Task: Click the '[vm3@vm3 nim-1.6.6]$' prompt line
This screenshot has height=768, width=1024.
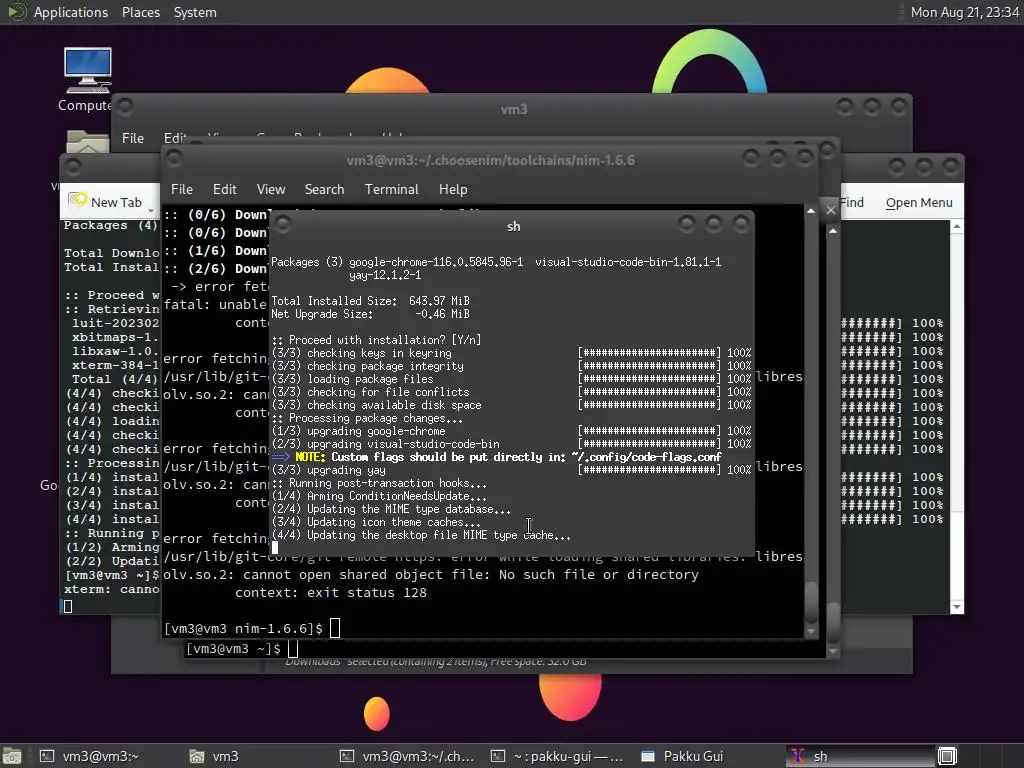Action: coord(243,629)
